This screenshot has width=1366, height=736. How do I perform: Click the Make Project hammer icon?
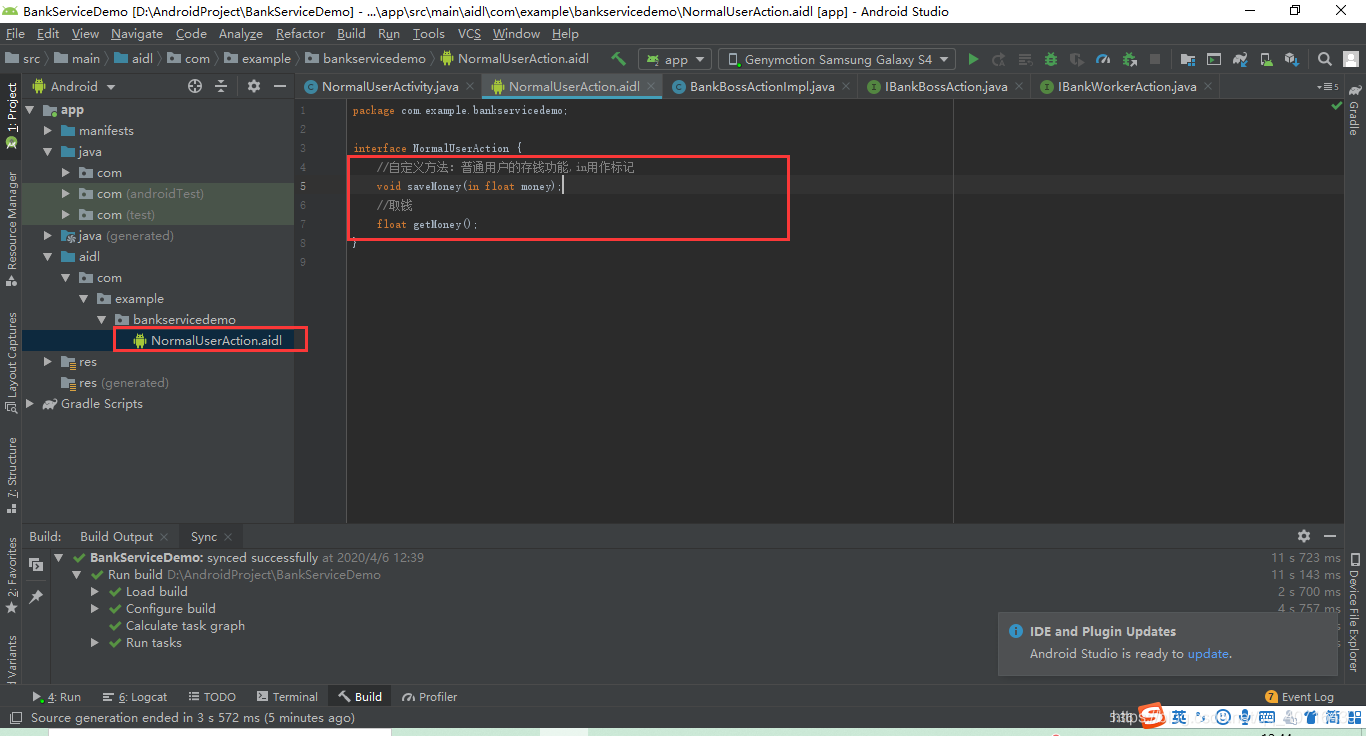click(618, 59)
